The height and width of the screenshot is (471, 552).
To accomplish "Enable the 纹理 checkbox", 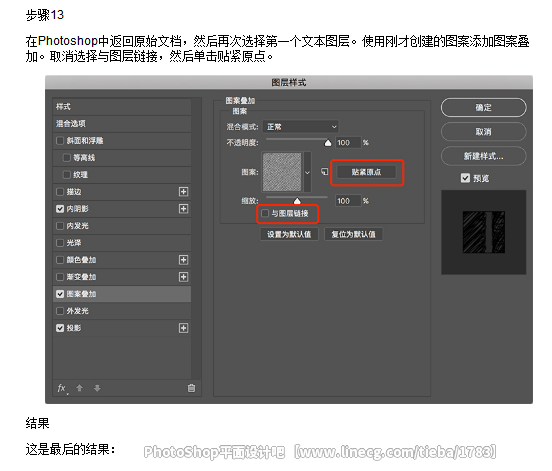I will coord(66,175).
